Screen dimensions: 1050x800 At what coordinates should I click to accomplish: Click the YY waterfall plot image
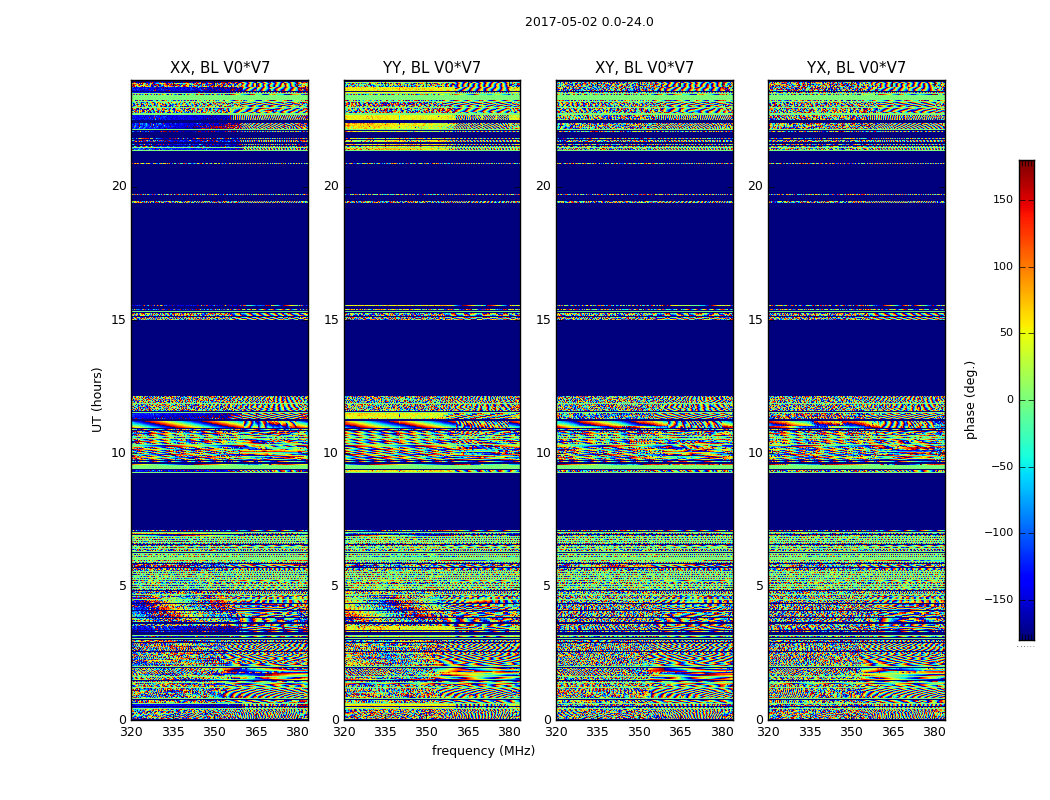pyautogui.click(x=433, y=400)
